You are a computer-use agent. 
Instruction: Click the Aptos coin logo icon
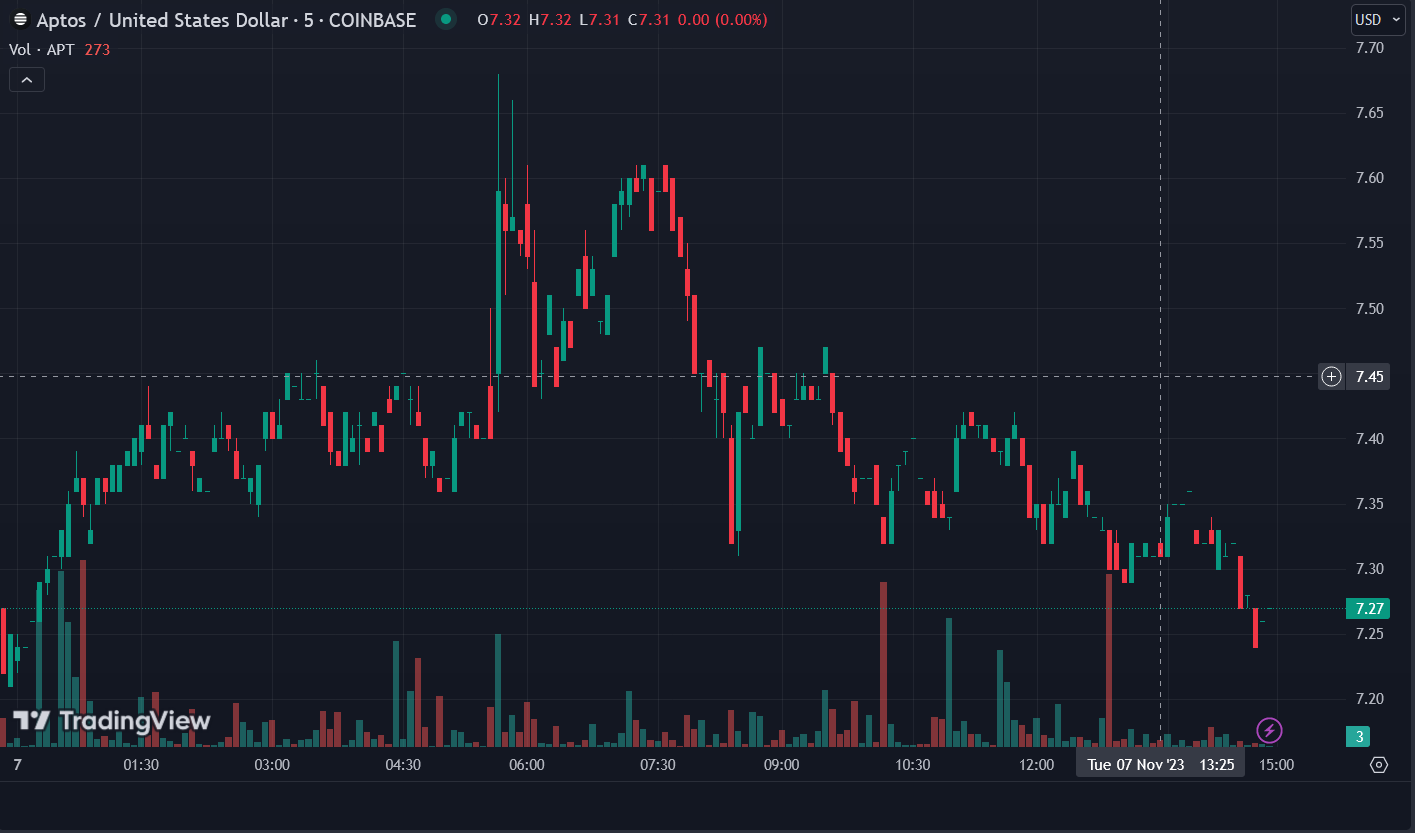20,19
